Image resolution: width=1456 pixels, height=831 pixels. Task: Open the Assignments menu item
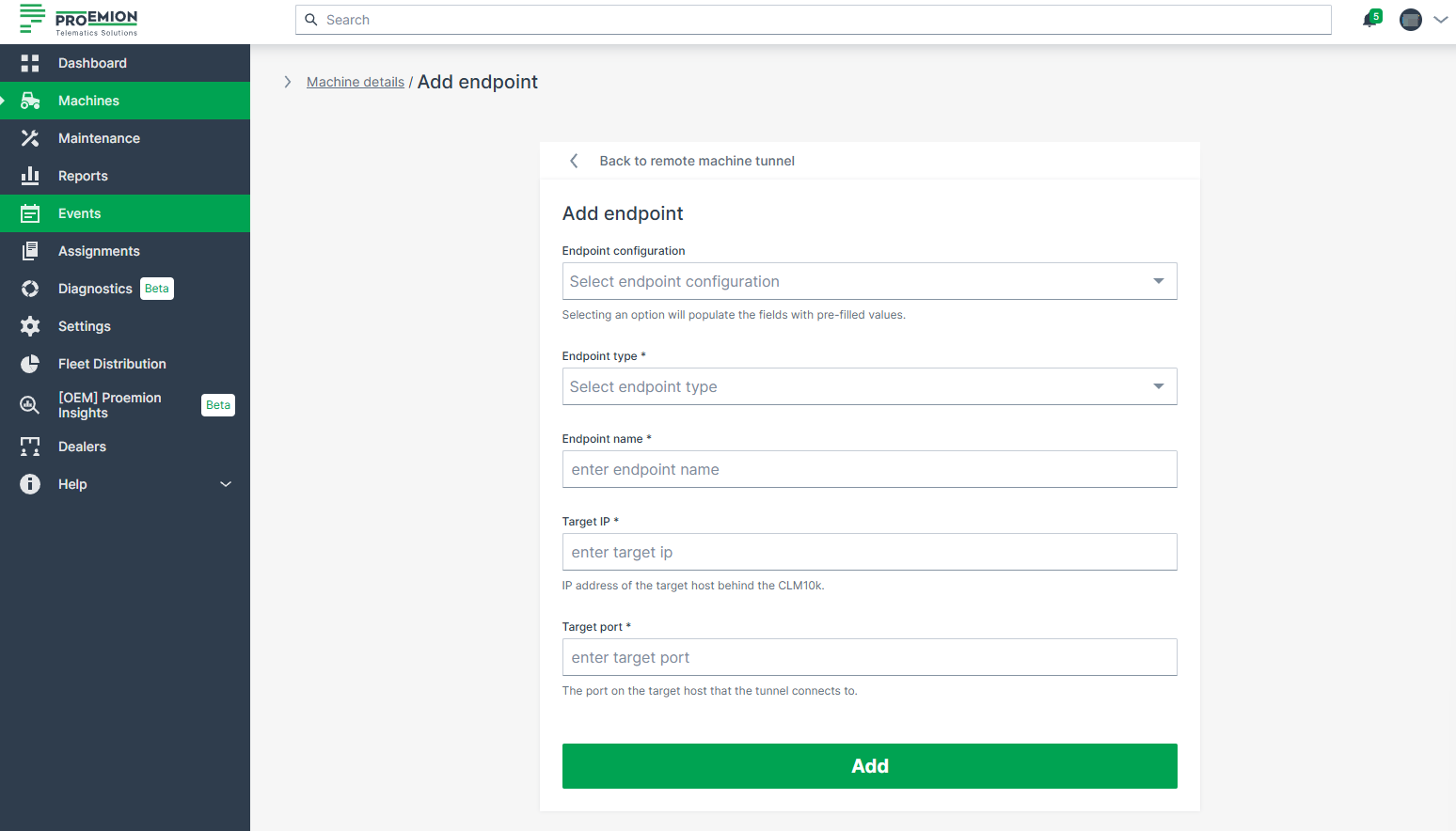99,251
